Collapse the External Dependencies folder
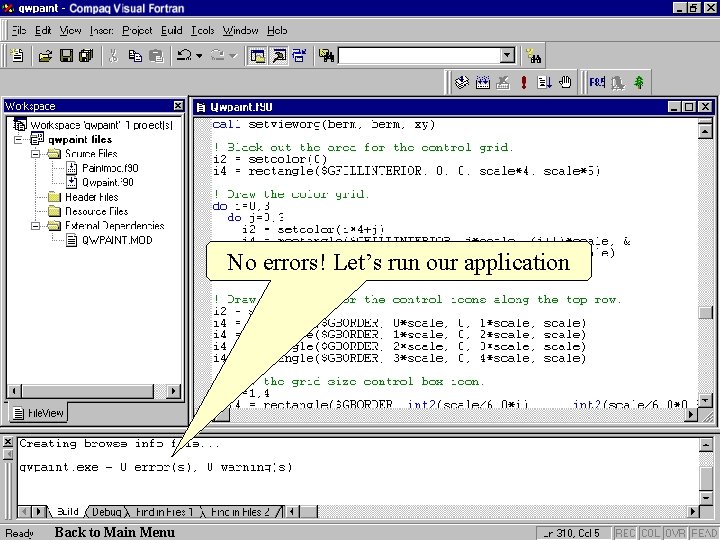 (35, 226)
